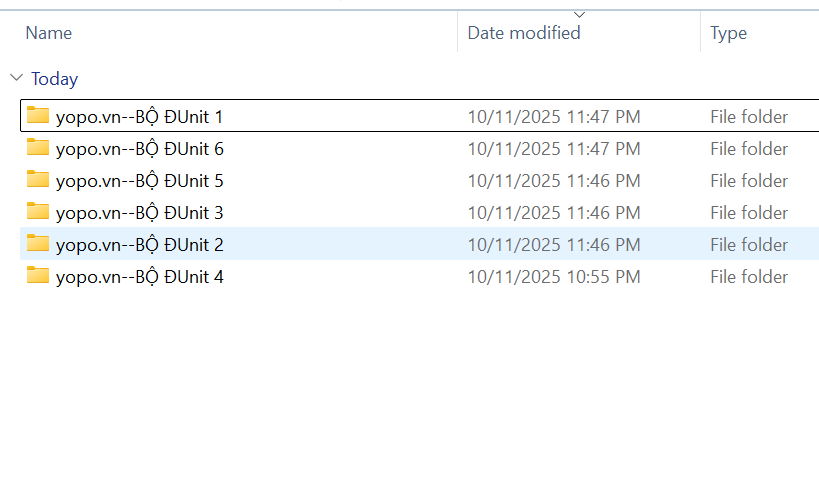Click the 10:55 PM date of Unit 4
The height and width of the screenshot is (484, 819).
pyautogui.click(x=554, y=277)
